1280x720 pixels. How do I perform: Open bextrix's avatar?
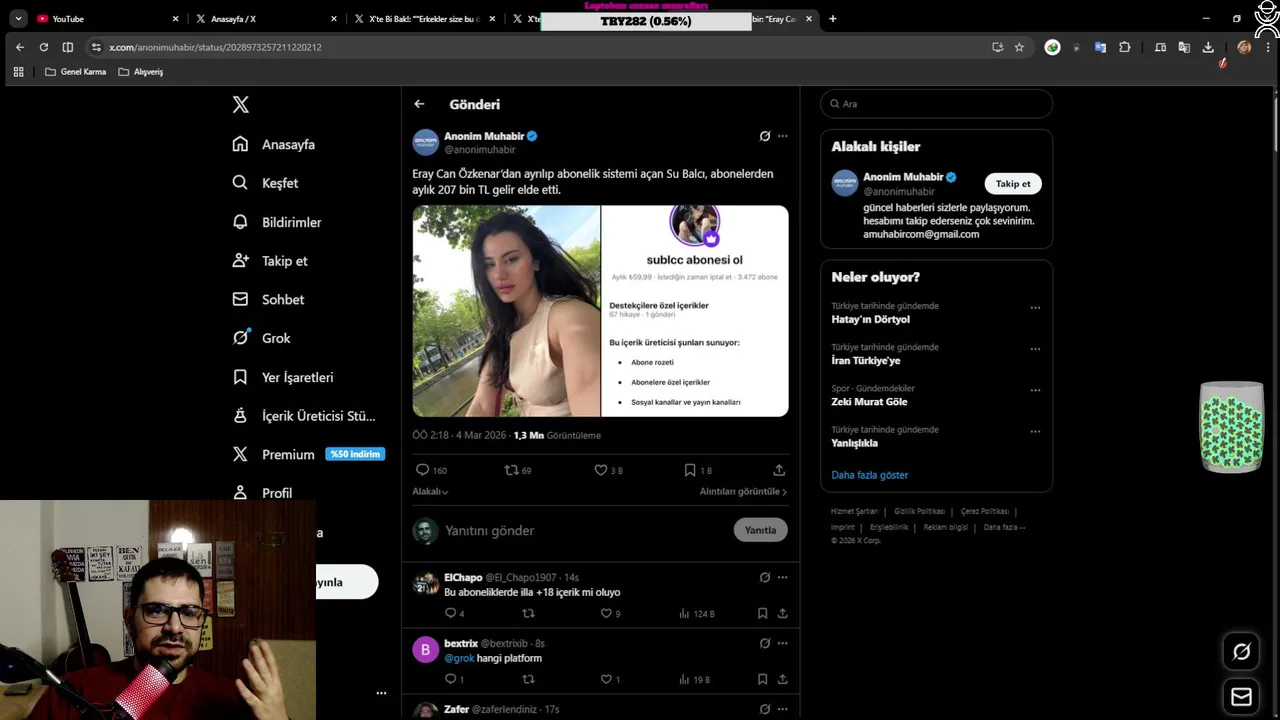(x=425, y=650)
